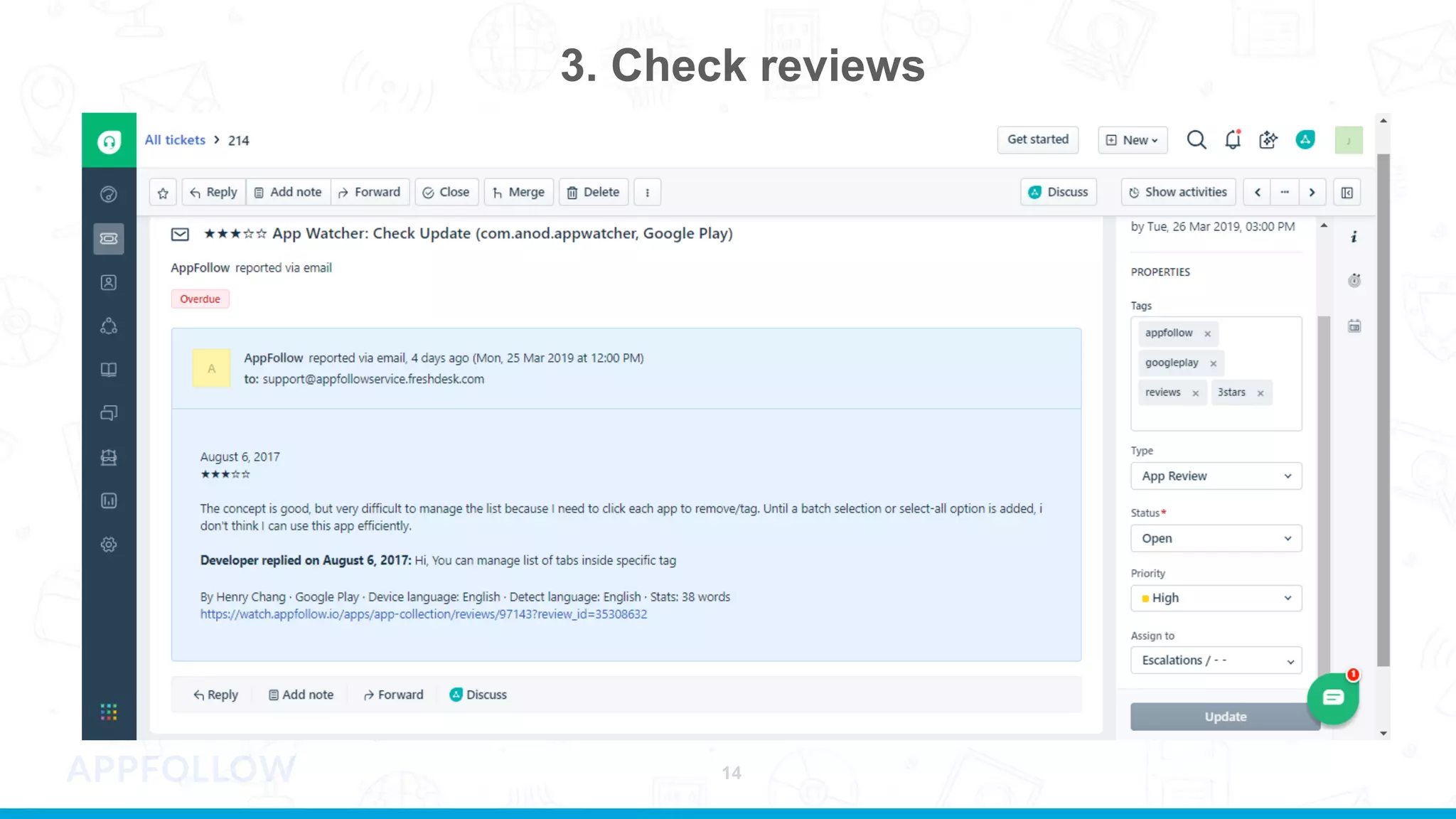Open the Tickets icon in sidebar
This screenshot has width=1456, height=819.
coord(109,238)
